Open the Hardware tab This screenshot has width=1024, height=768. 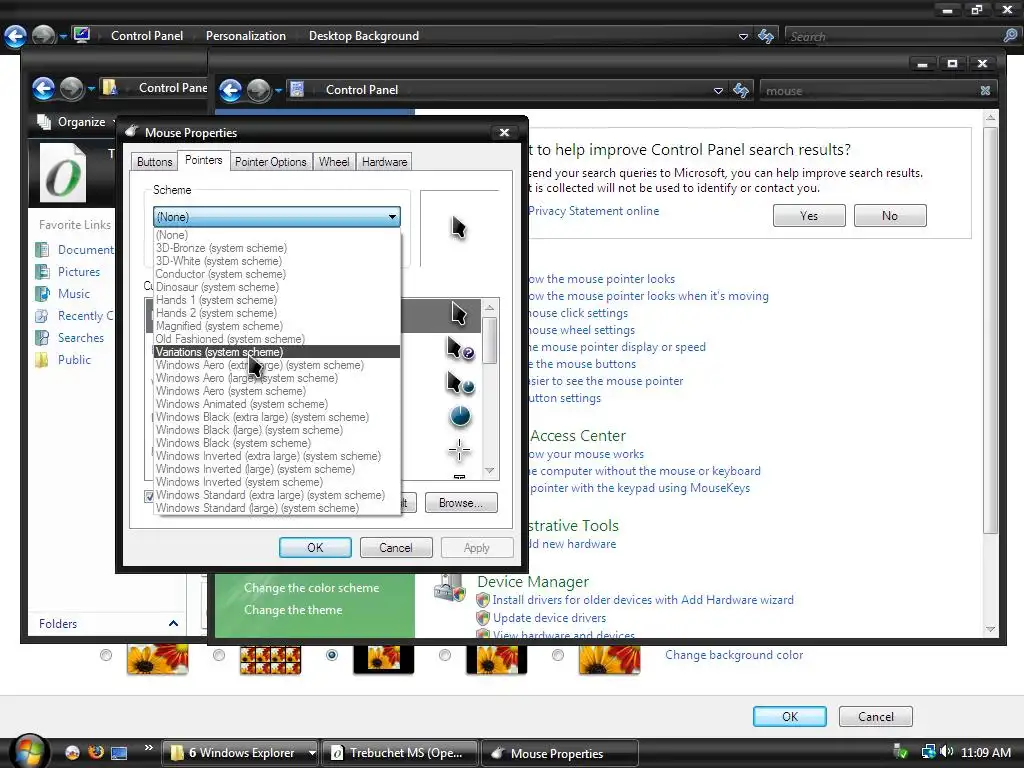click(384, 162)
